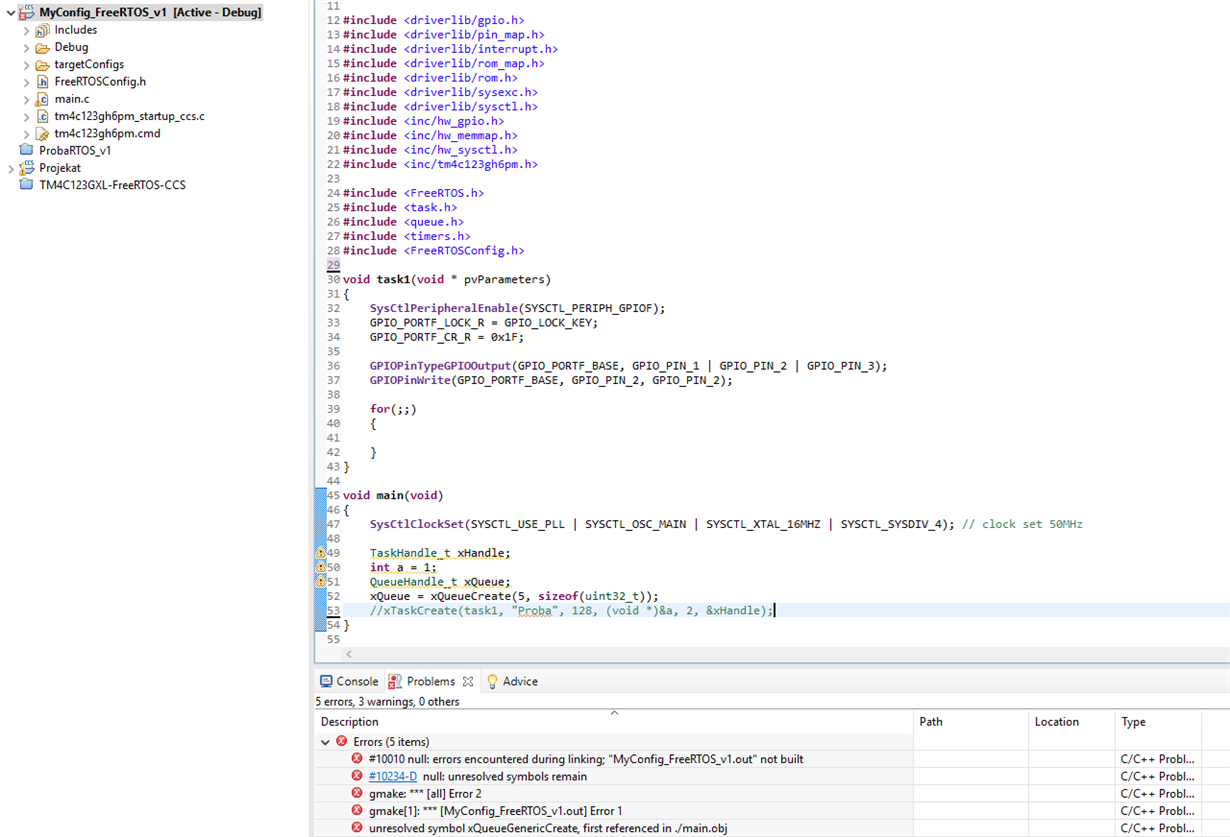The image size is (1230, 837).
Task: Sort problems by Path column
Action: 972,722
